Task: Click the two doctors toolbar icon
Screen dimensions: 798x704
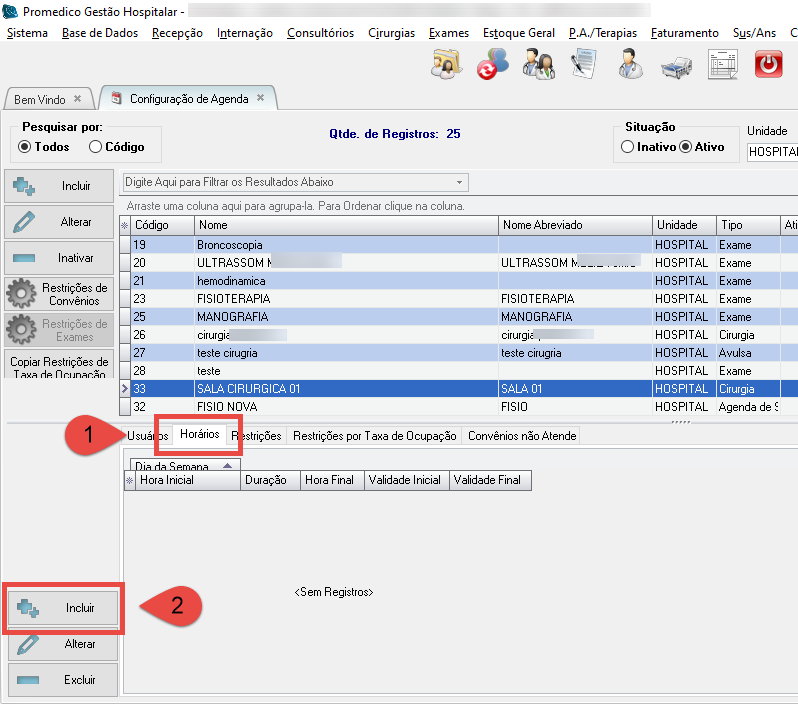Action: pyautogui.click(x=538, y=66)
